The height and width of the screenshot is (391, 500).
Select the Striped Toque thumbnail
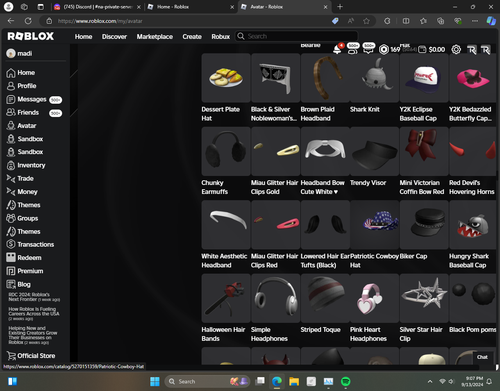[x=325, y=298]
